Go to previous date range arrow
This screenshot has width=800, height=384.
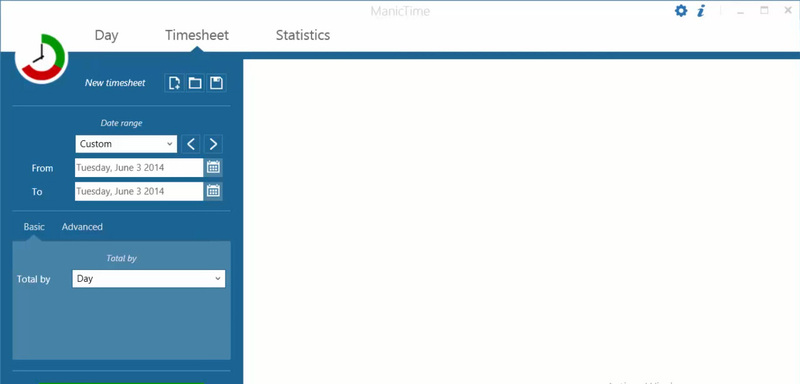point(191,144)
